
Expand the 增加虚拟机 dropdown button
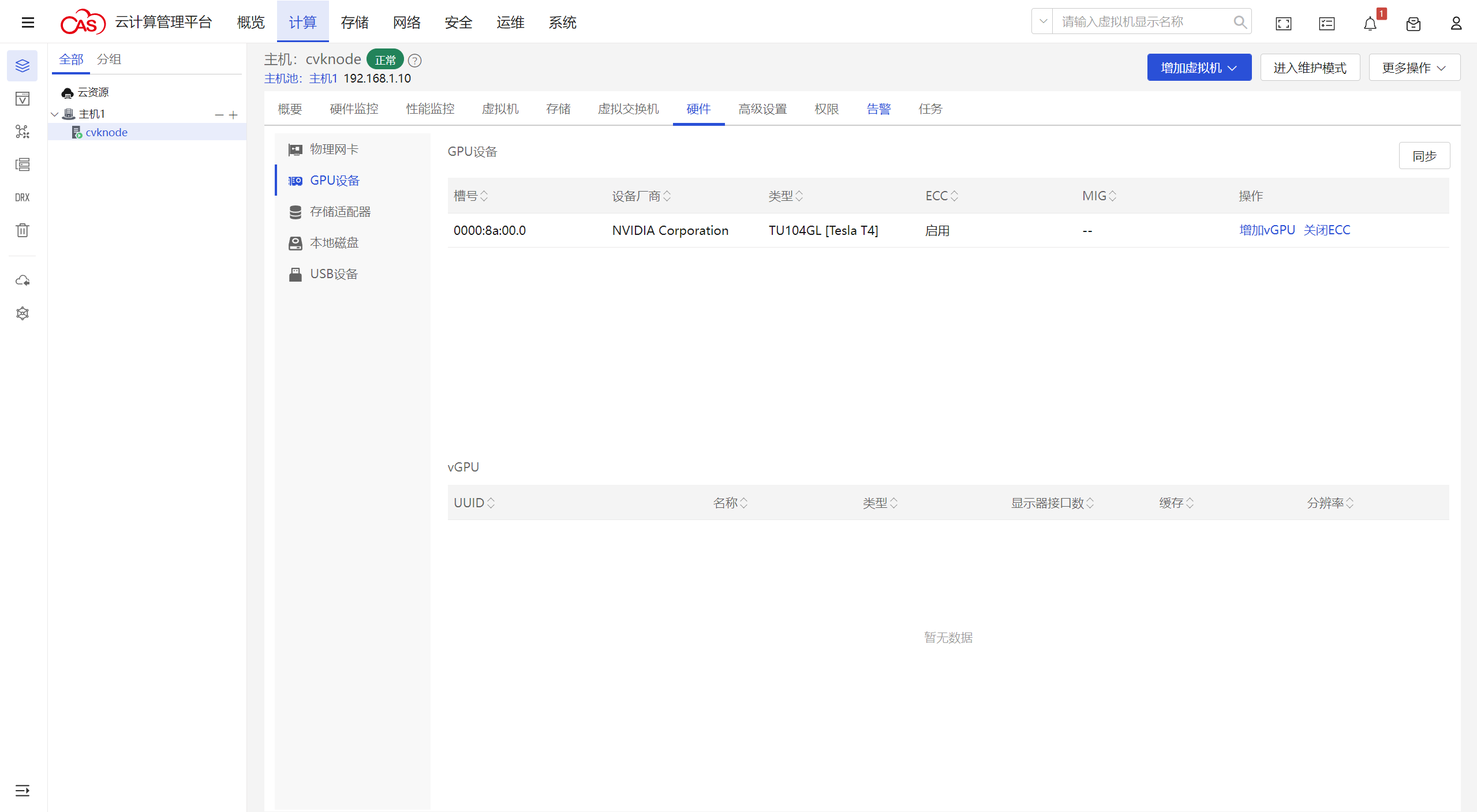[1199, 68]
